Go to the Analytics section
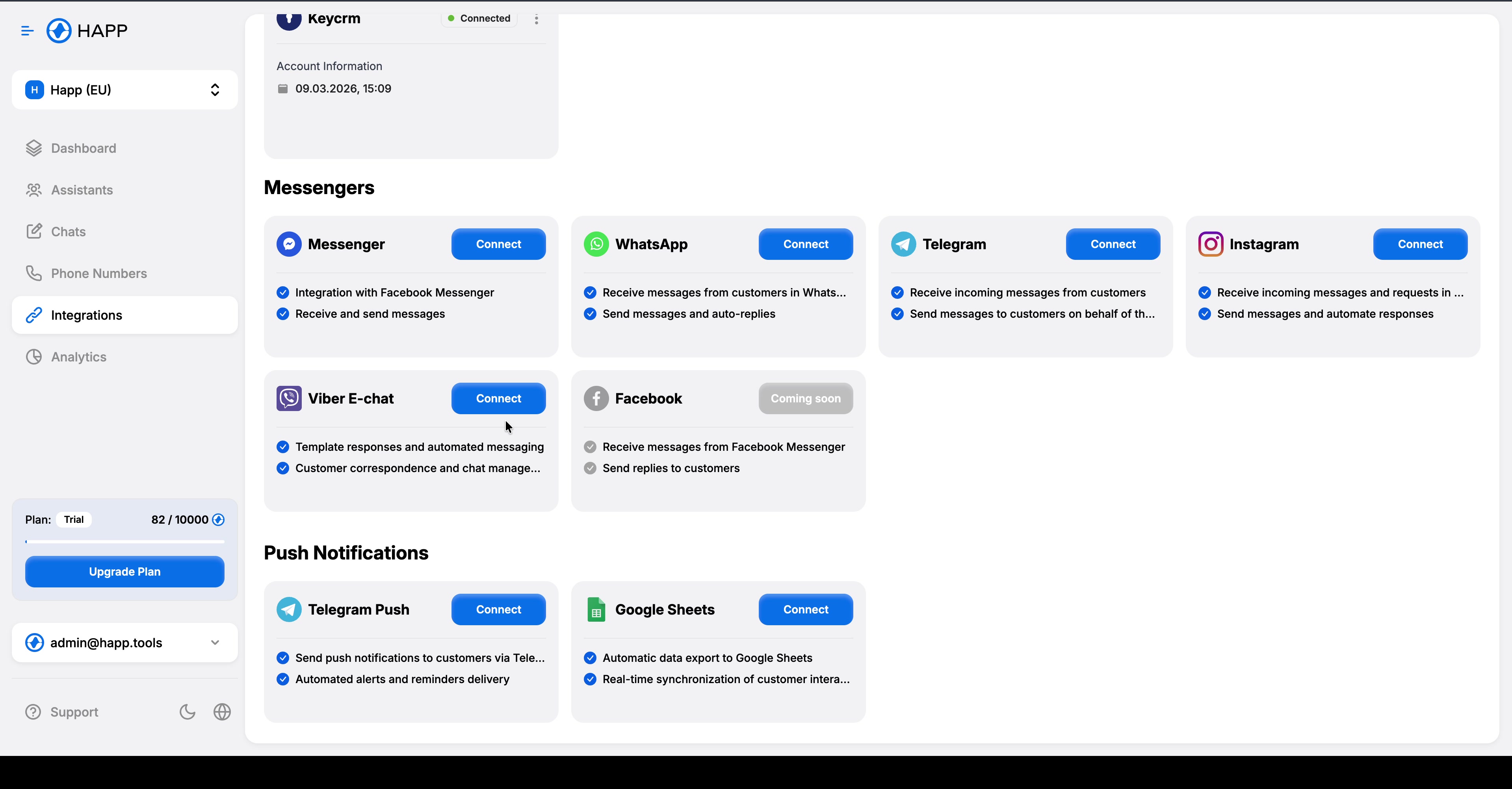1512x789 pixels. tap(79, 357)
